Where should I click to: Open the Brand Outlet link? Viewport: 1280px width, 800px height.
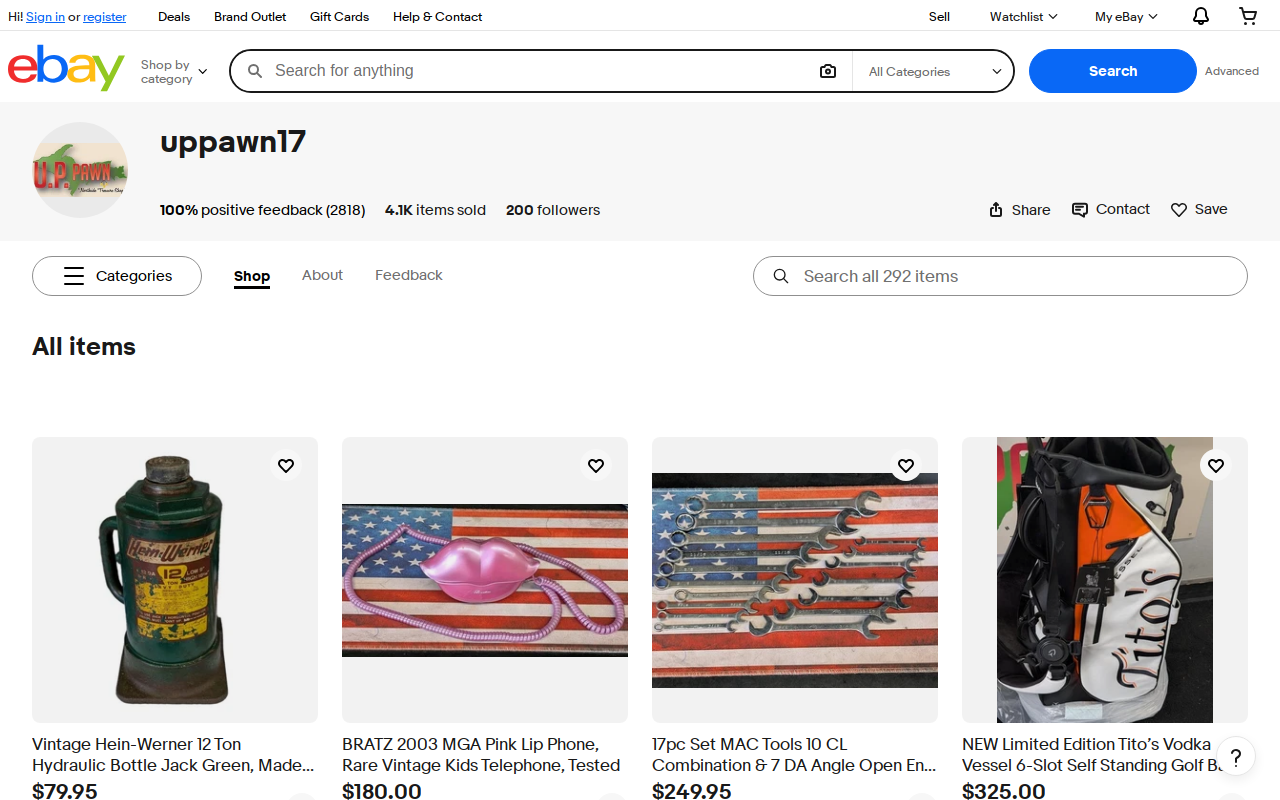pos(250,17)
